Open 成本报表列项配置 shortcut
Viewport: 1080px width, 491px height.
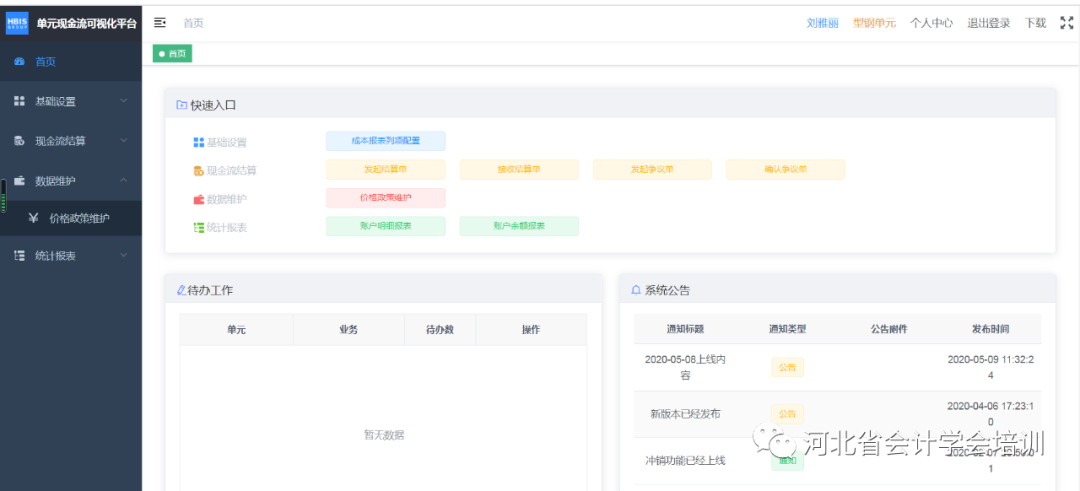pyautogui.click(x=386, y=140)
